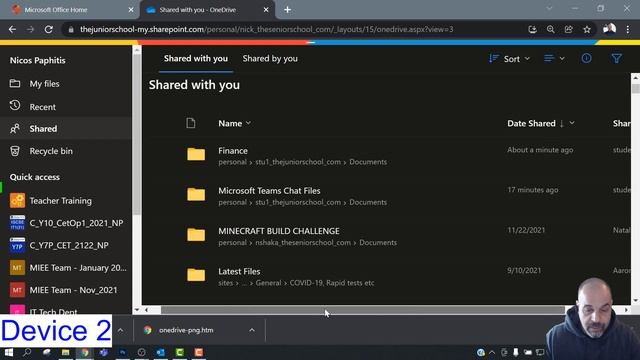Click 'COVID-19, Rapid tests etc' path text
Image resolution: width=640 pixels, height=360 pixels.
pos(332,283)
